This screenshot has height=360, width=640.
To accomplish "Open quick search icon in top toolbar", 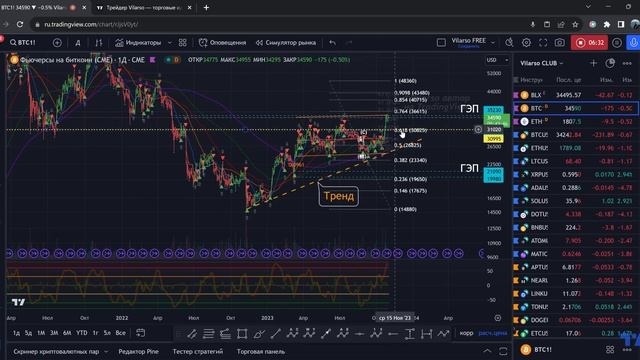I will click(509, 42).
